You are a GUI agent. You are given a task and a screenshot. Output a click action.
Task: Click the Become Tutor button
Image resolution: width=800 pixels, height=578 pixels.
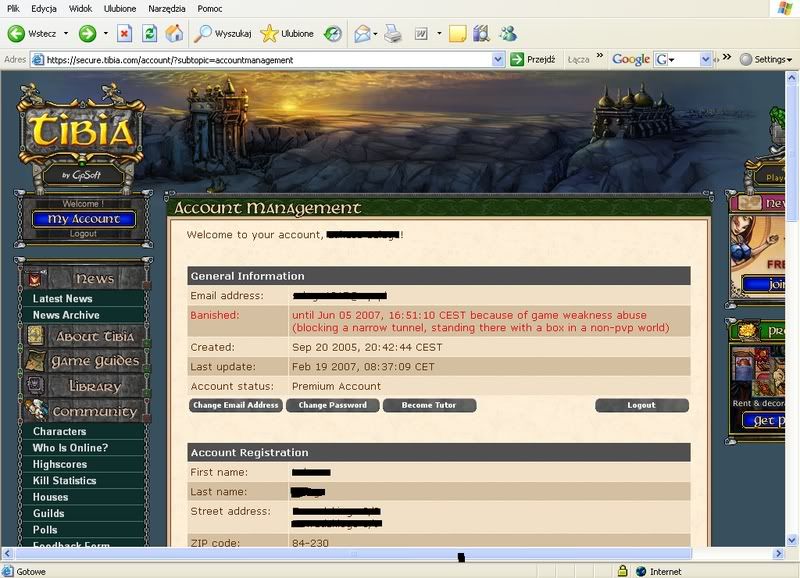[429, 405]
